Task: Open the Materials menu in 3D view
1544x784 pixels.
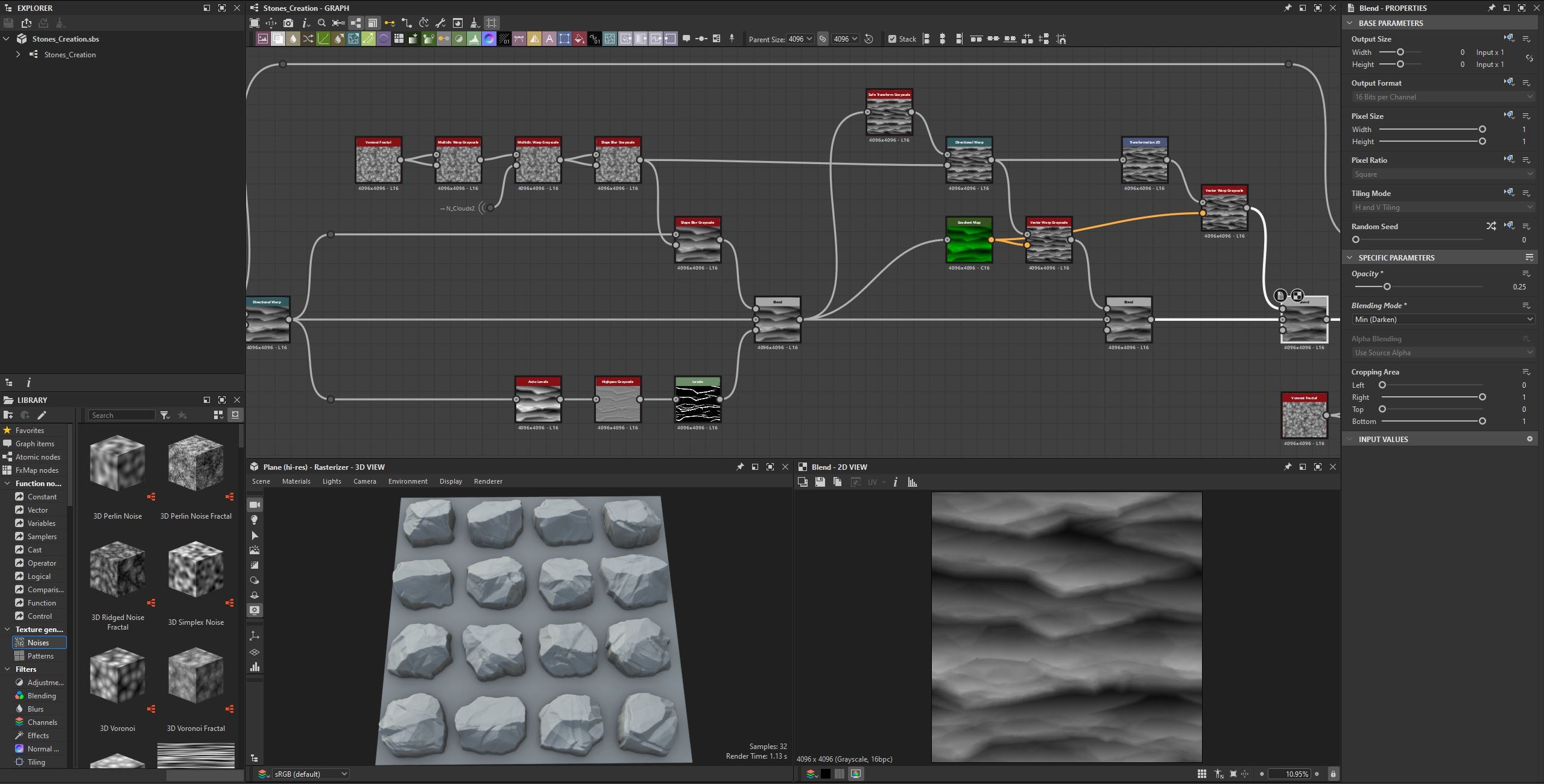Action: tap(296, 481)
